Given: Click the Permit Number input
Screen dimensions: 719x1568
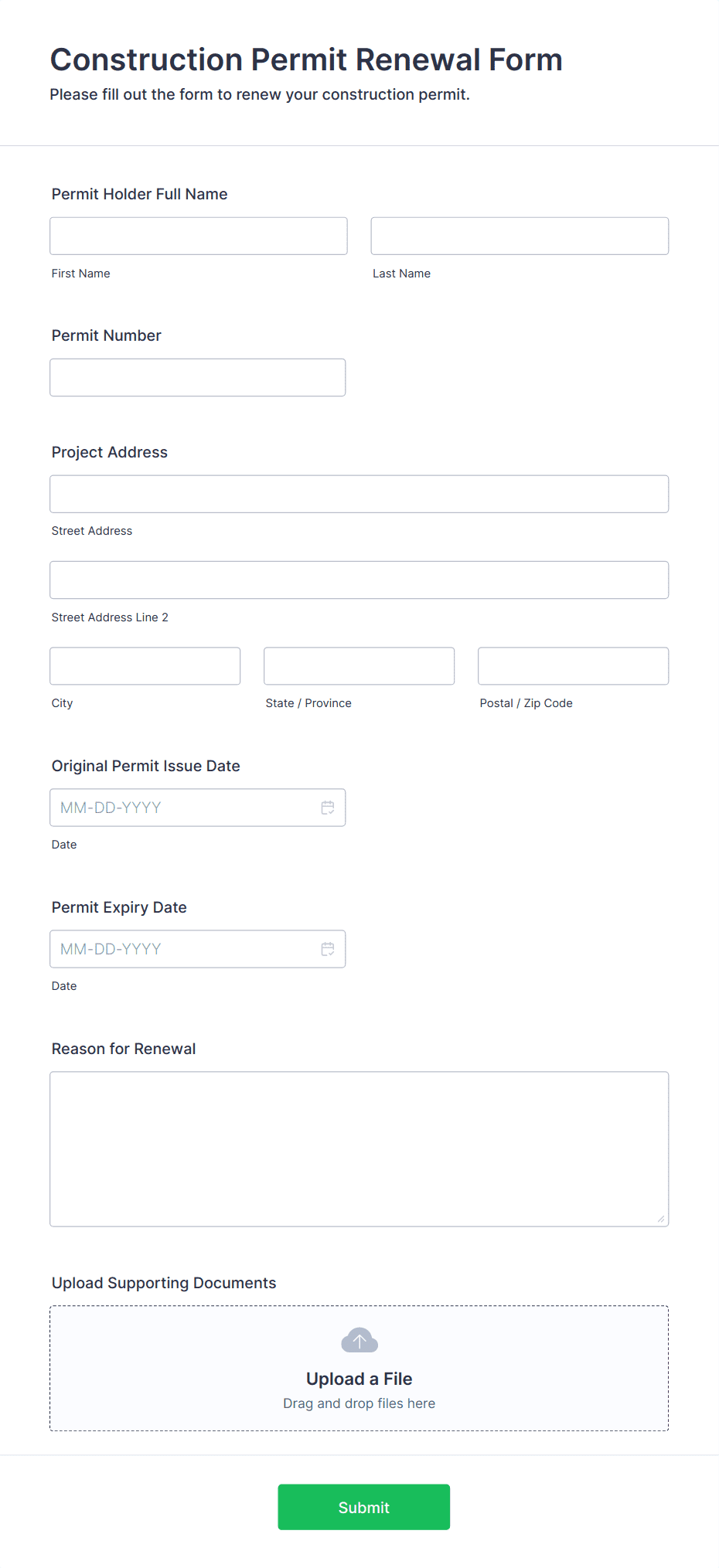Looking at the screenshot, I should coord(198,377).
